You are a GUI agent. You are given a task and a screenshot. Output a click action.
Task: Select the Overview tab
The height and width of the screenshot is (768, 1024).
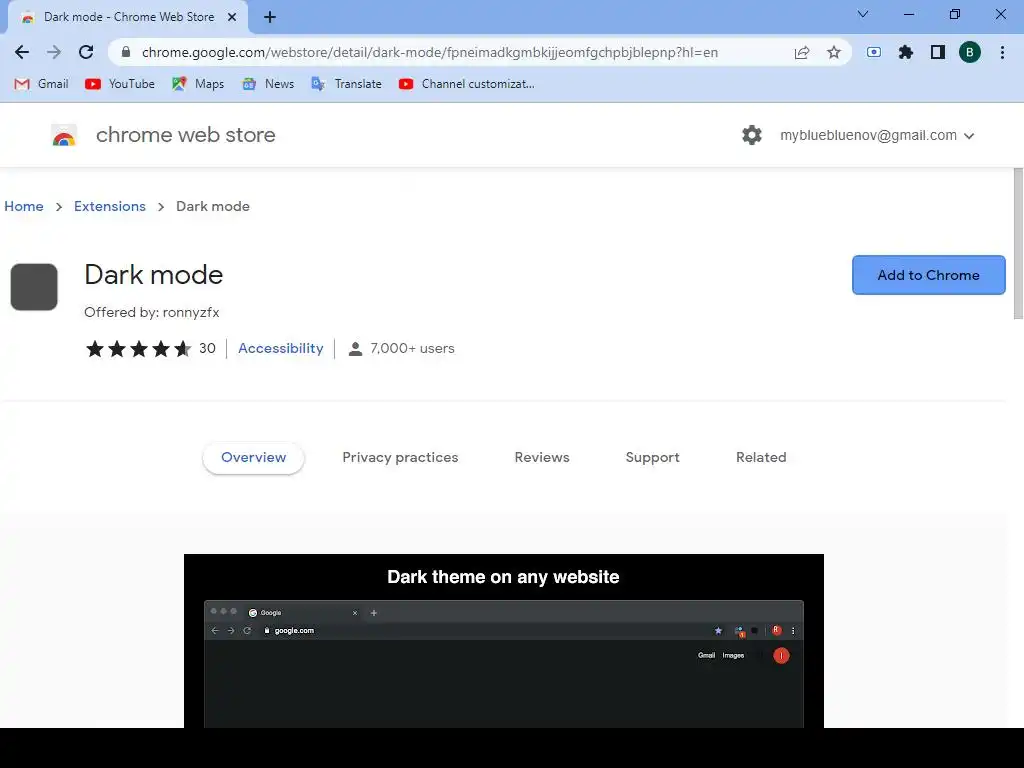(x=253, y=458)
